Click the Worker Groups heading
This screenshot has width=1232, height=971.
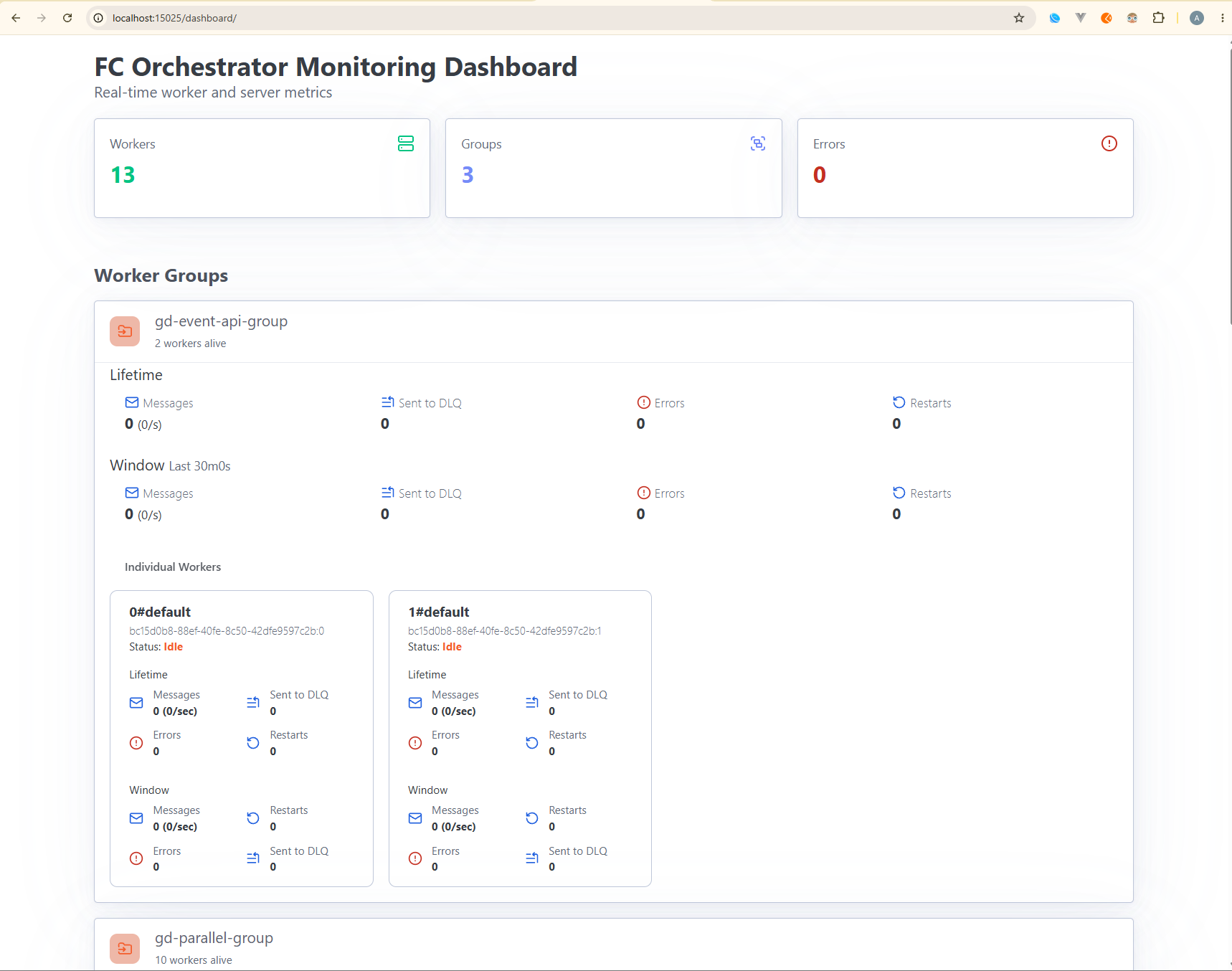pyautogui.click(x=161, y=275)
